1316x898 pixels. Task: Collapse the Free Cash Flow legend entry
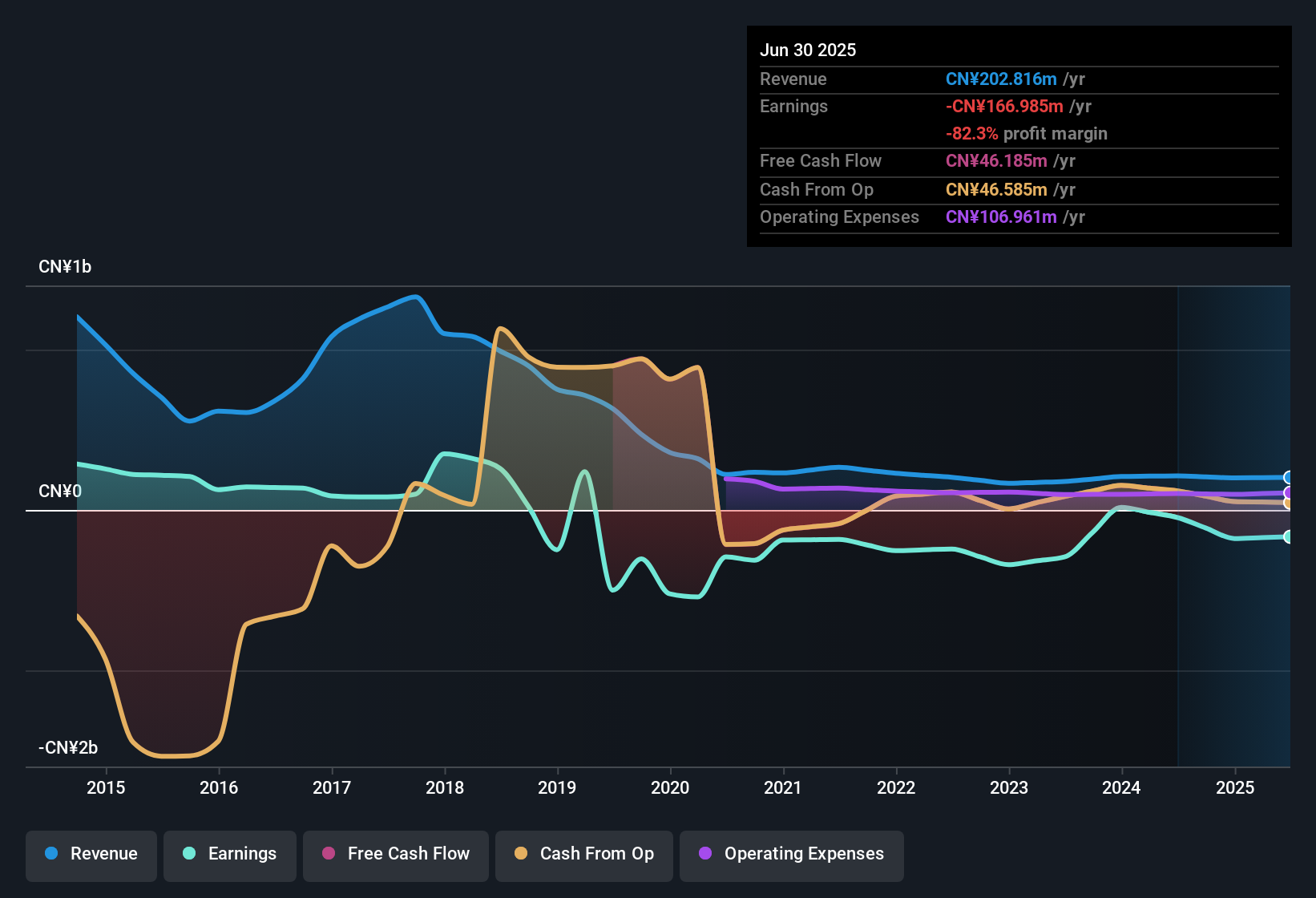(395, 854)
